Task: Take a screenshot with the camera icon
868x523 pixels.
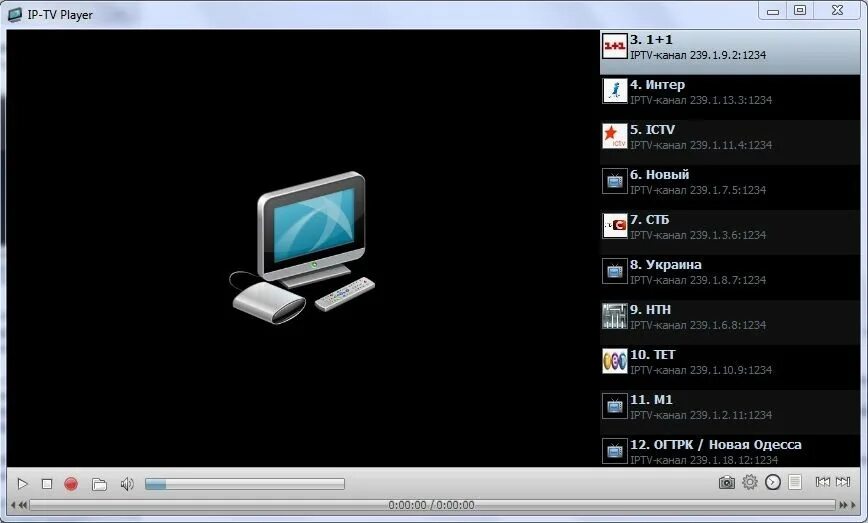Action: pyautogui.click(x=727, y=483)
